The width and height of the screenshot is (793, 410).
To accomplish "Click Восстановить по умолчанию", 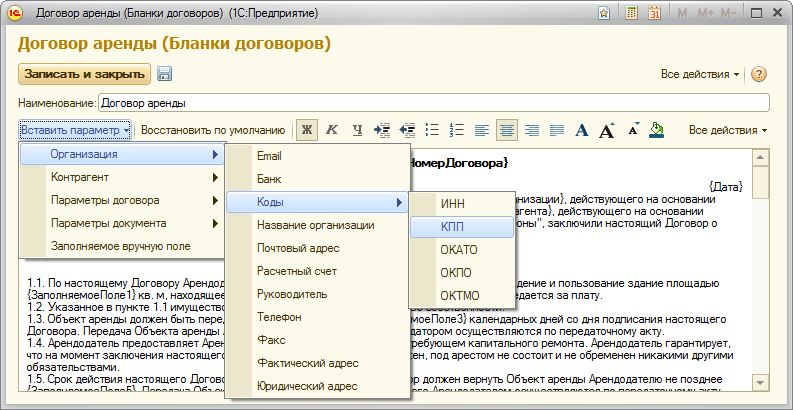I will coord(213,130).
